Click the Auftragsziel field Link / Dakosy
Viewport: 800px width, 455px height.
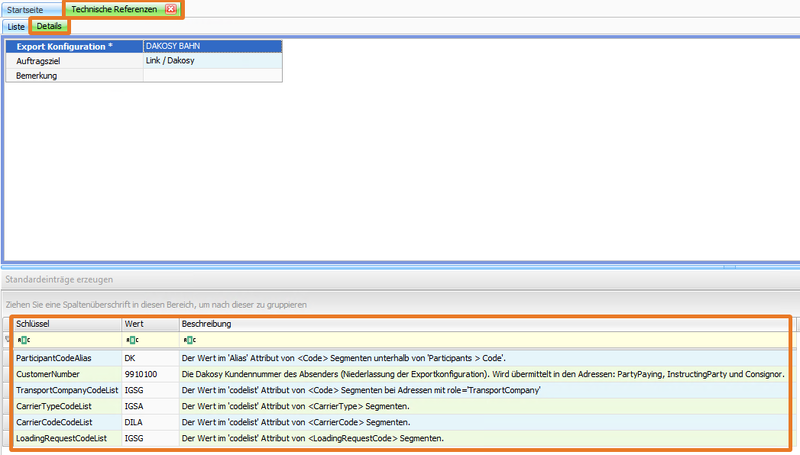click(212, 61)
